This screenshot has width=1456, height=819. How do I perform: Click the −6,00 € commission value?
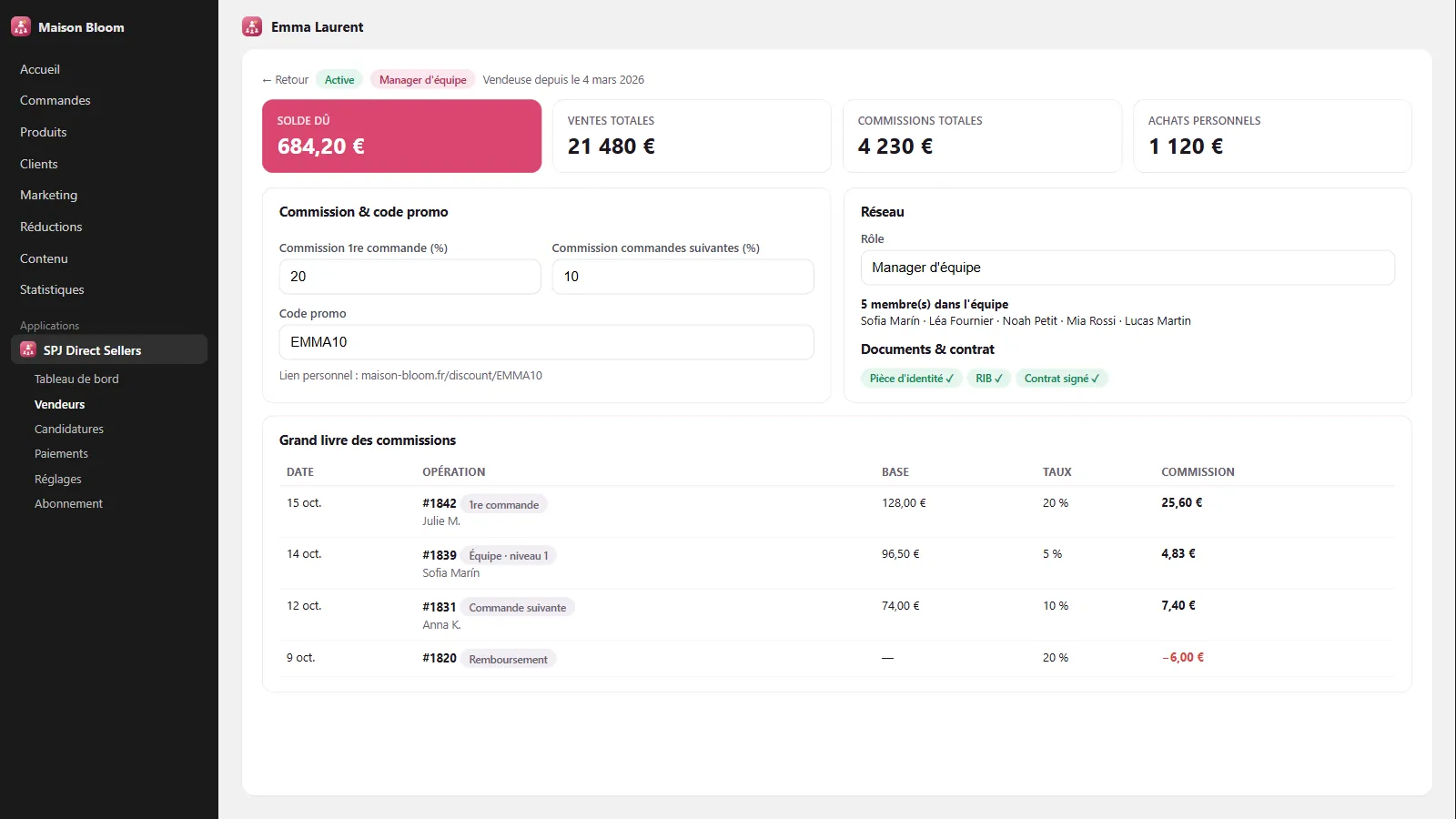tap(1183, 657)
